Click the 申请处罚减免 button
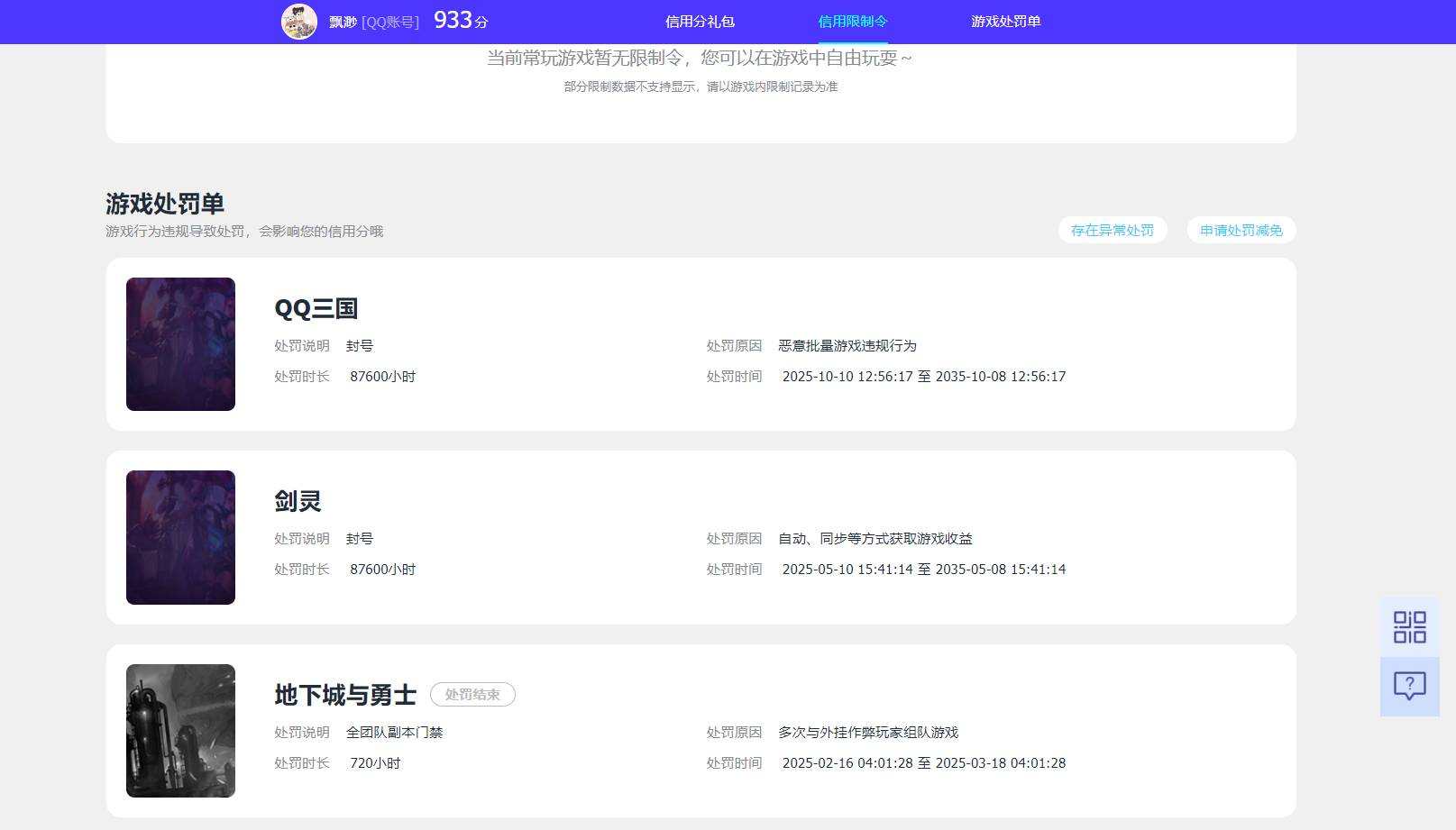This screenshot has height=830, width=1456. click(1241, 230)
